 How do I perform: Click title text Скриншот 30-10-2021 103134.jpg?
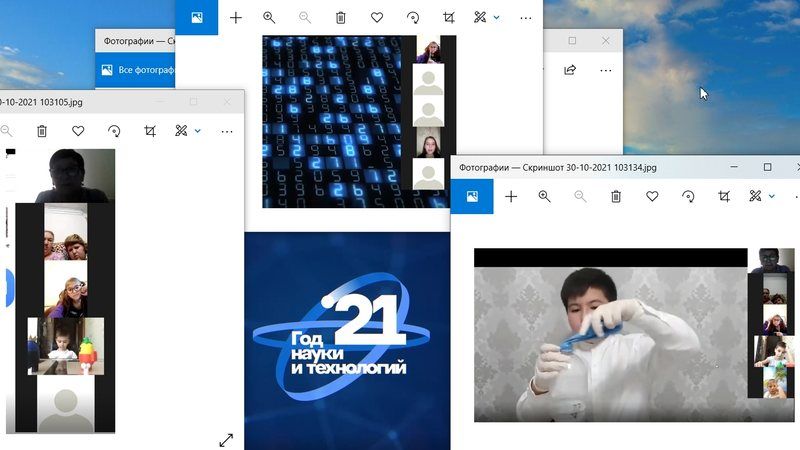589,167
